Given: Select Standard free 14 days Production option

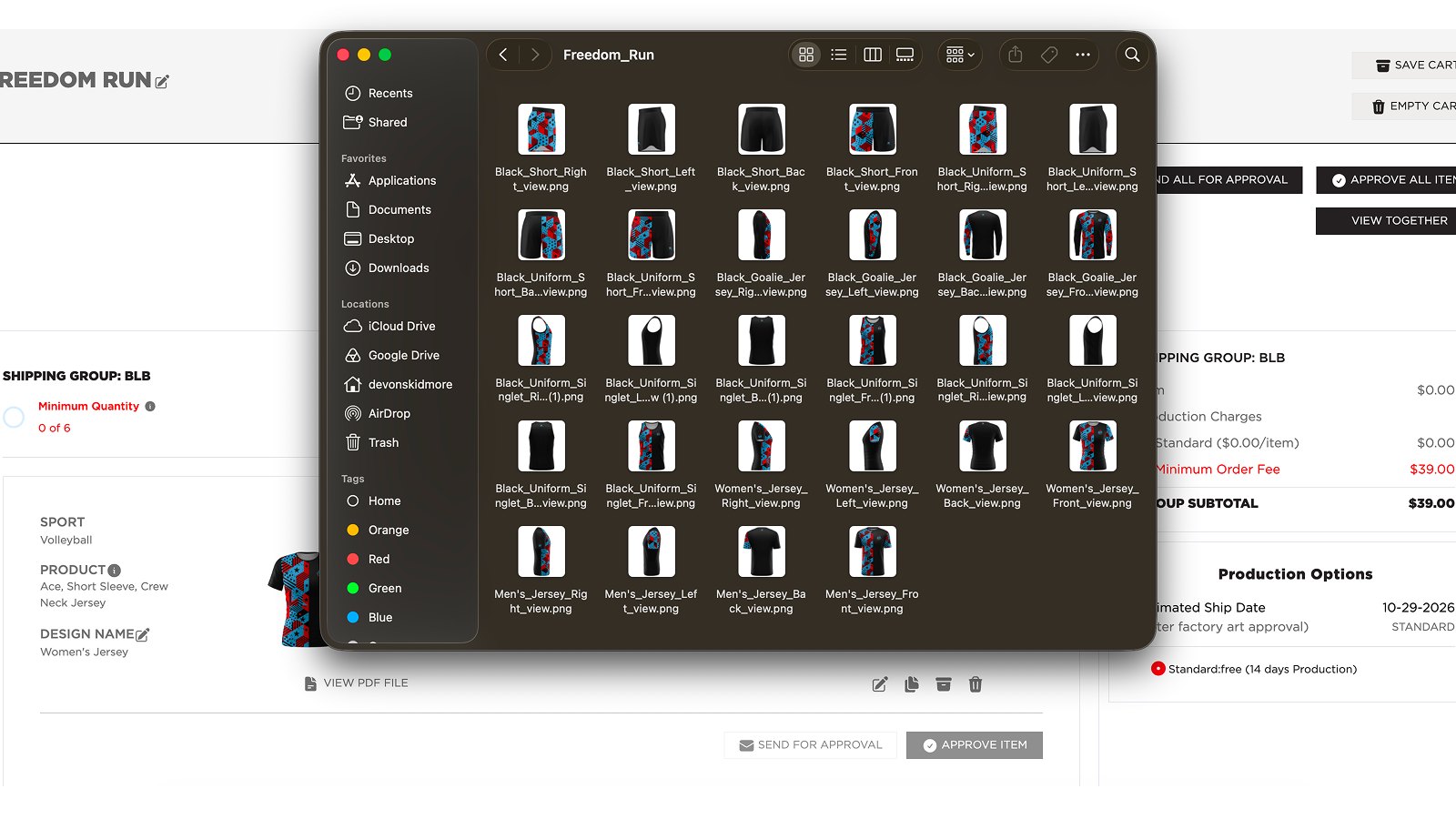Looking at the screenshot, I should pos(1158,669).
